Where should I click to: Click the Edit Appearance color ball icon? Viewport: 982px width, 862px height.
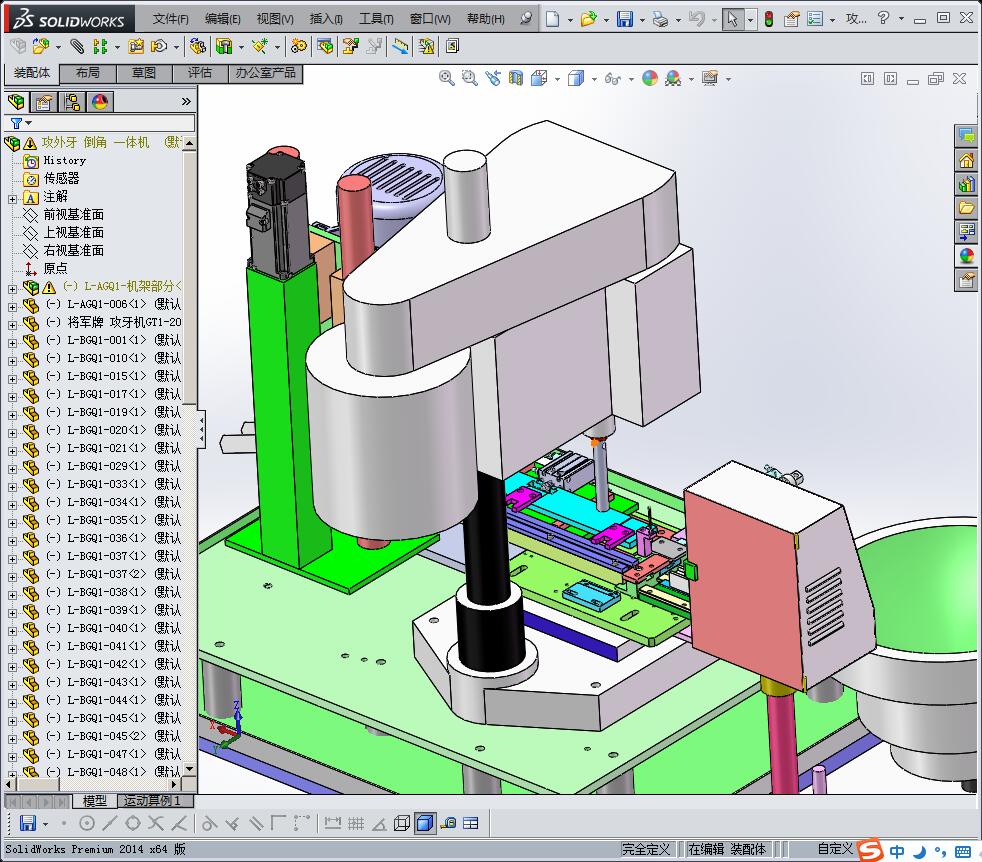click(x=650, y=78)
